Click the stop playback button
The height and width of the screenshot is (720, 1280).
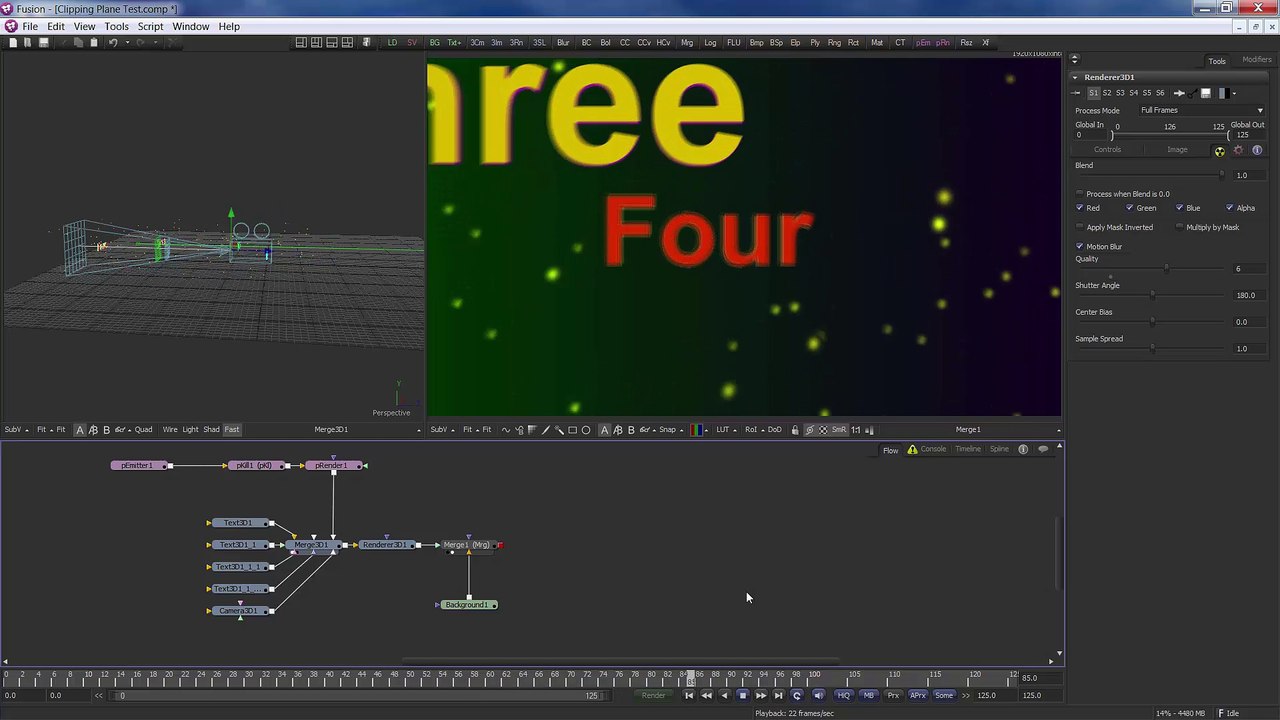point(742,695)
